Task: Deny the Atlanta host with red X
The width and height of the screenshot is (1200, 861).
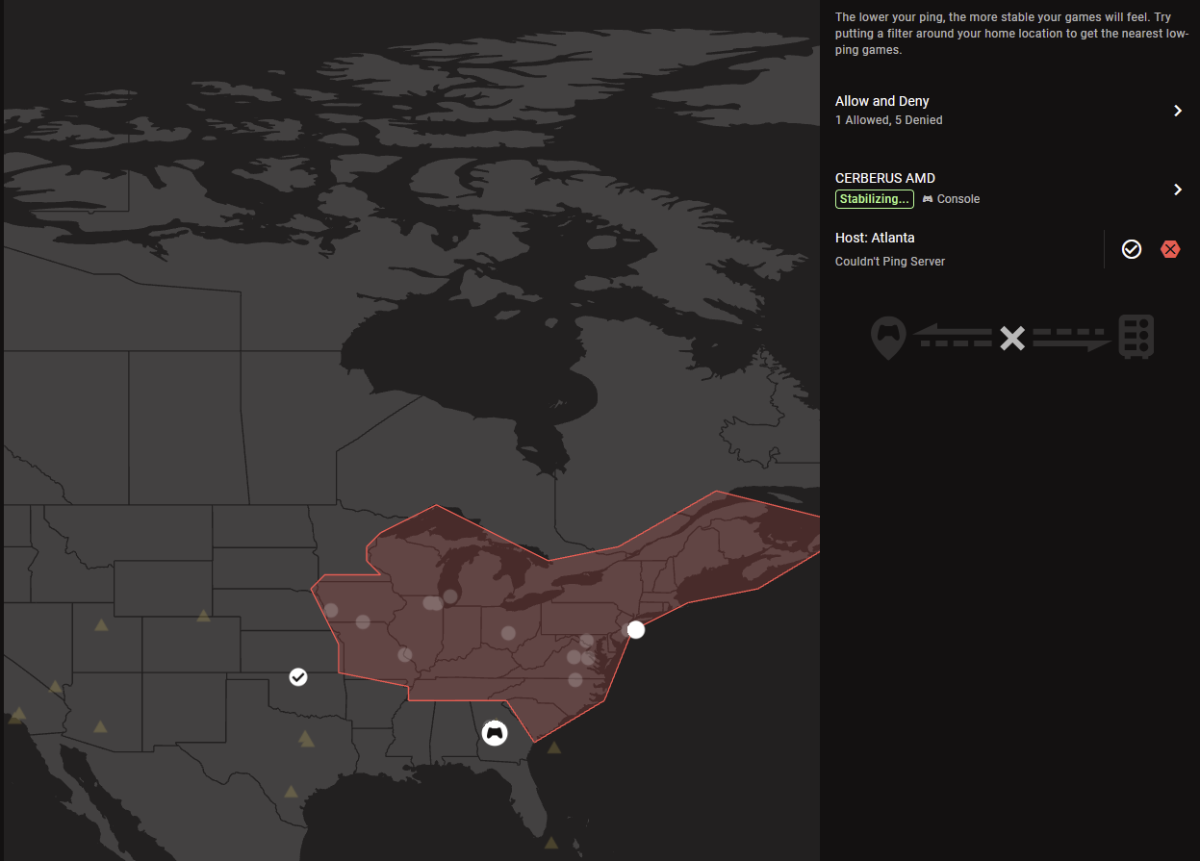Action: coord(1170,249)
